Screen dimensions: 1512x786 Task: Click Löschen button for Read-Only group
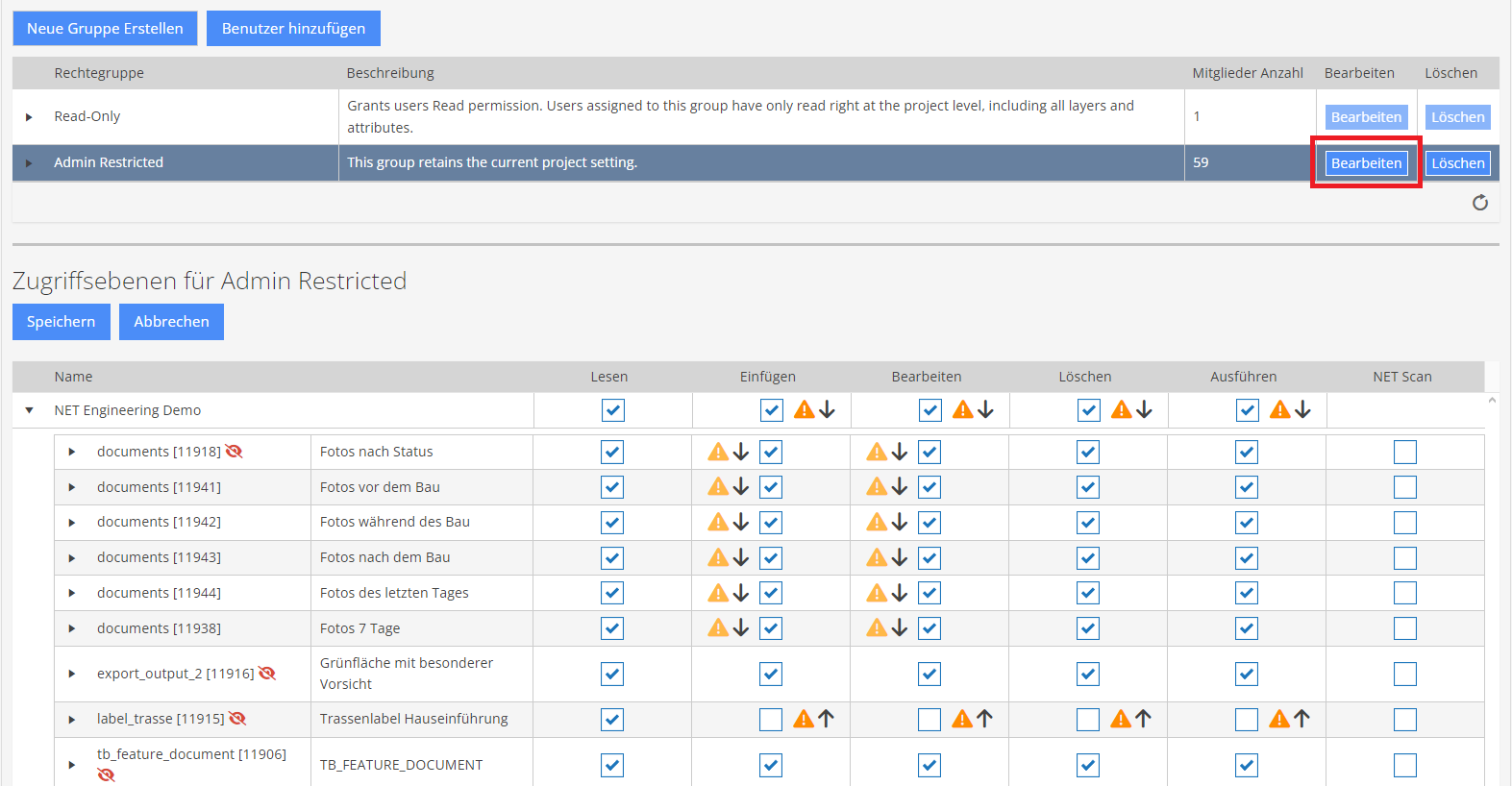(1458, 117)
